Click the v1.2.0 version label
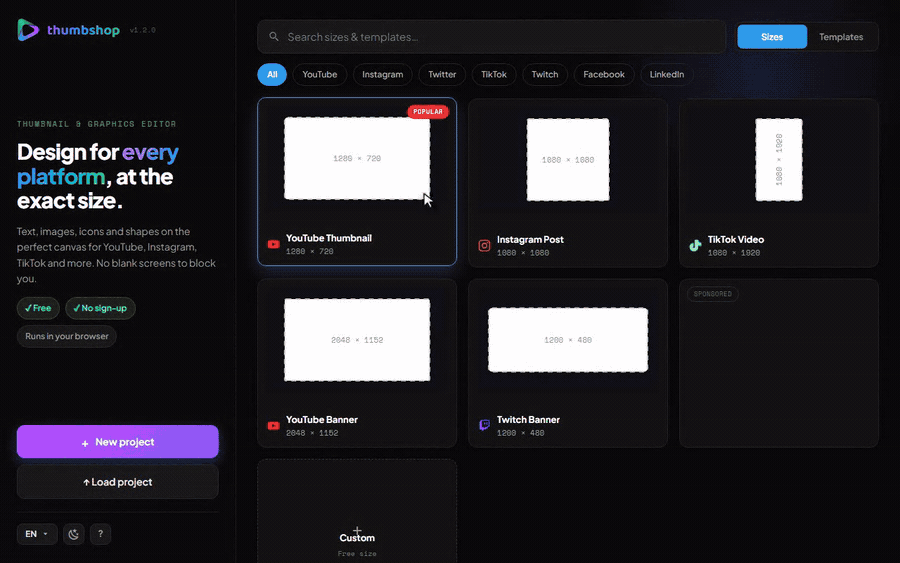 (x=142, y=30)
